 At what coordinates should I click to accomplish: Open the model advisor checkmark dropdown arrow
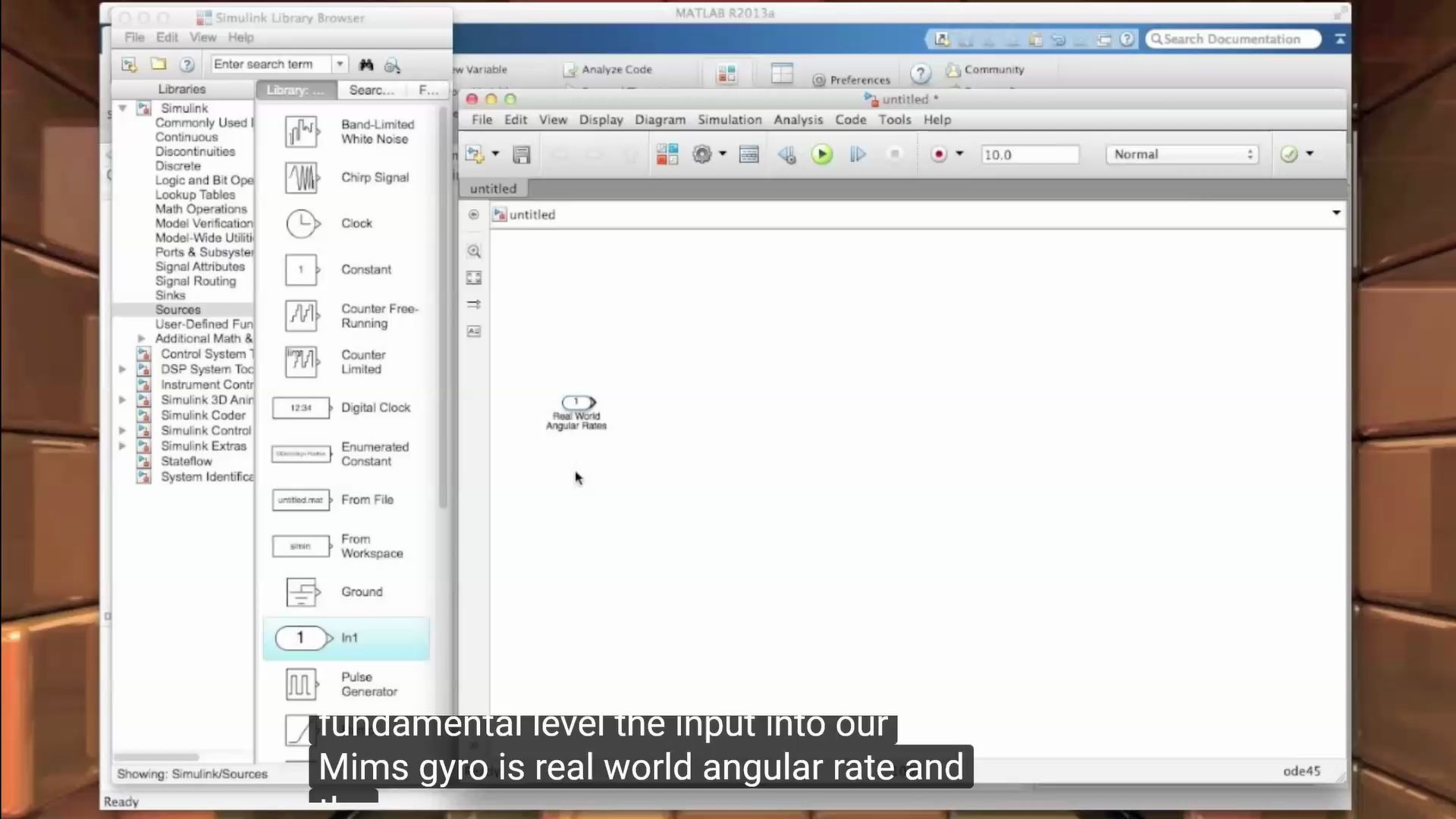point(1310,154)
